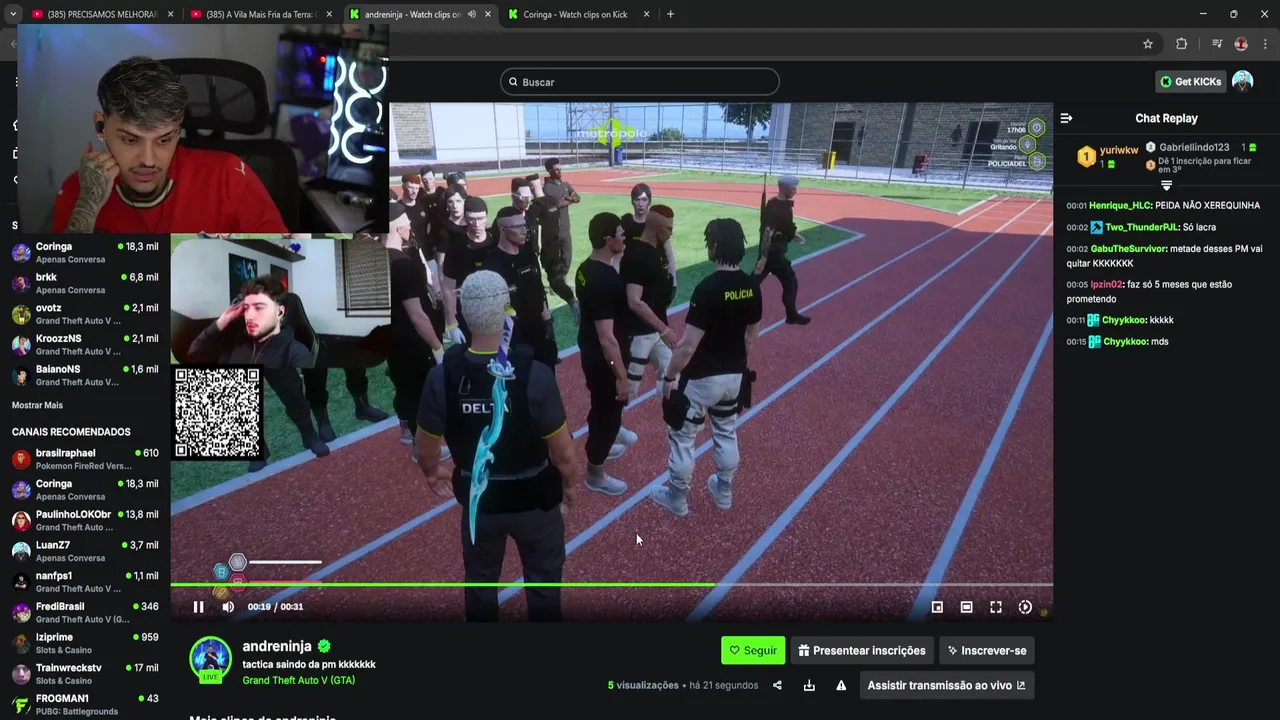The height and width of the screenshot is (720, 1280).
Task: Open Chrome media controls icon
Action: [1217, 44]
